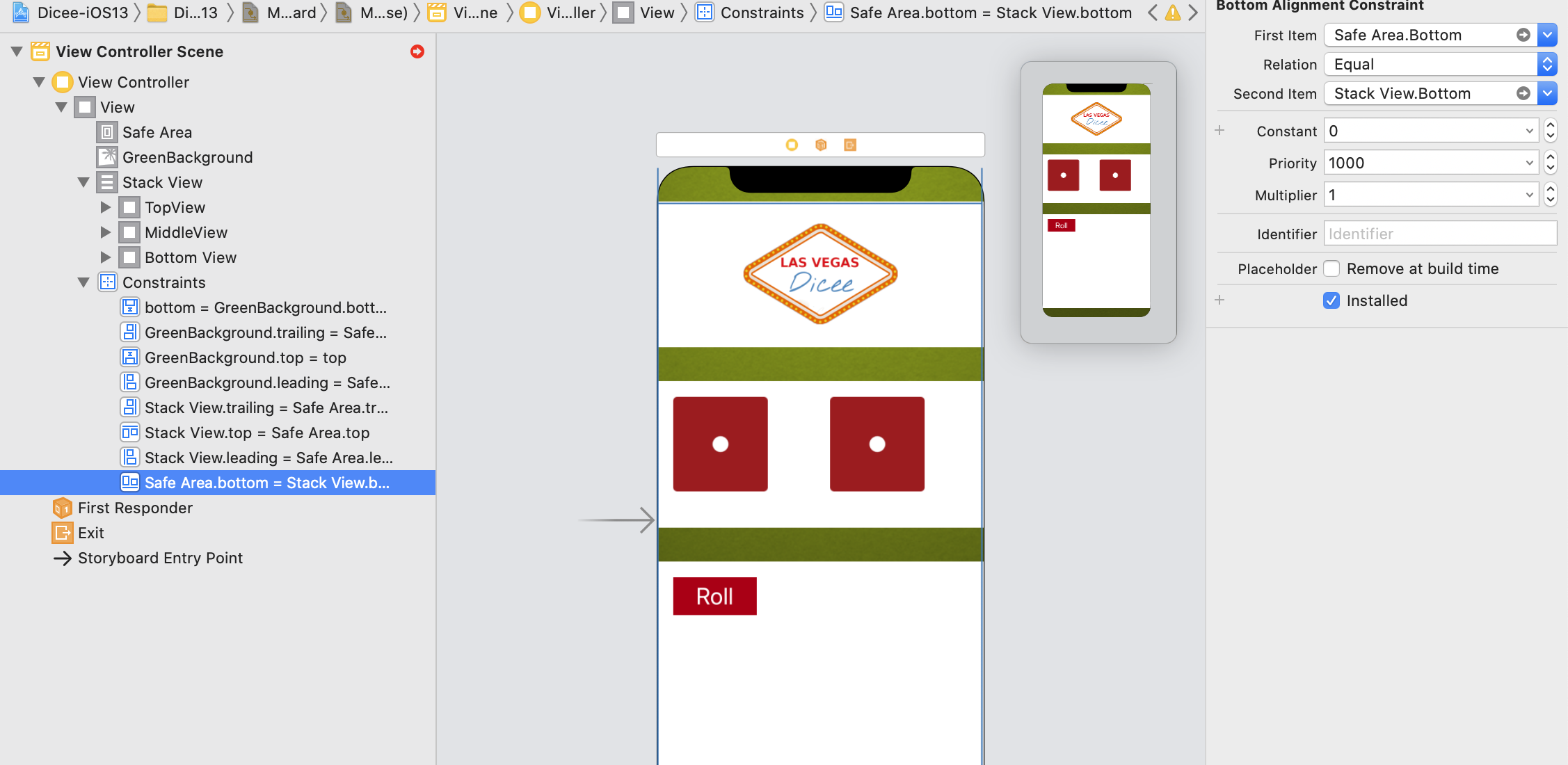Select the GreenBackground image view in outline

coord(187,157)
